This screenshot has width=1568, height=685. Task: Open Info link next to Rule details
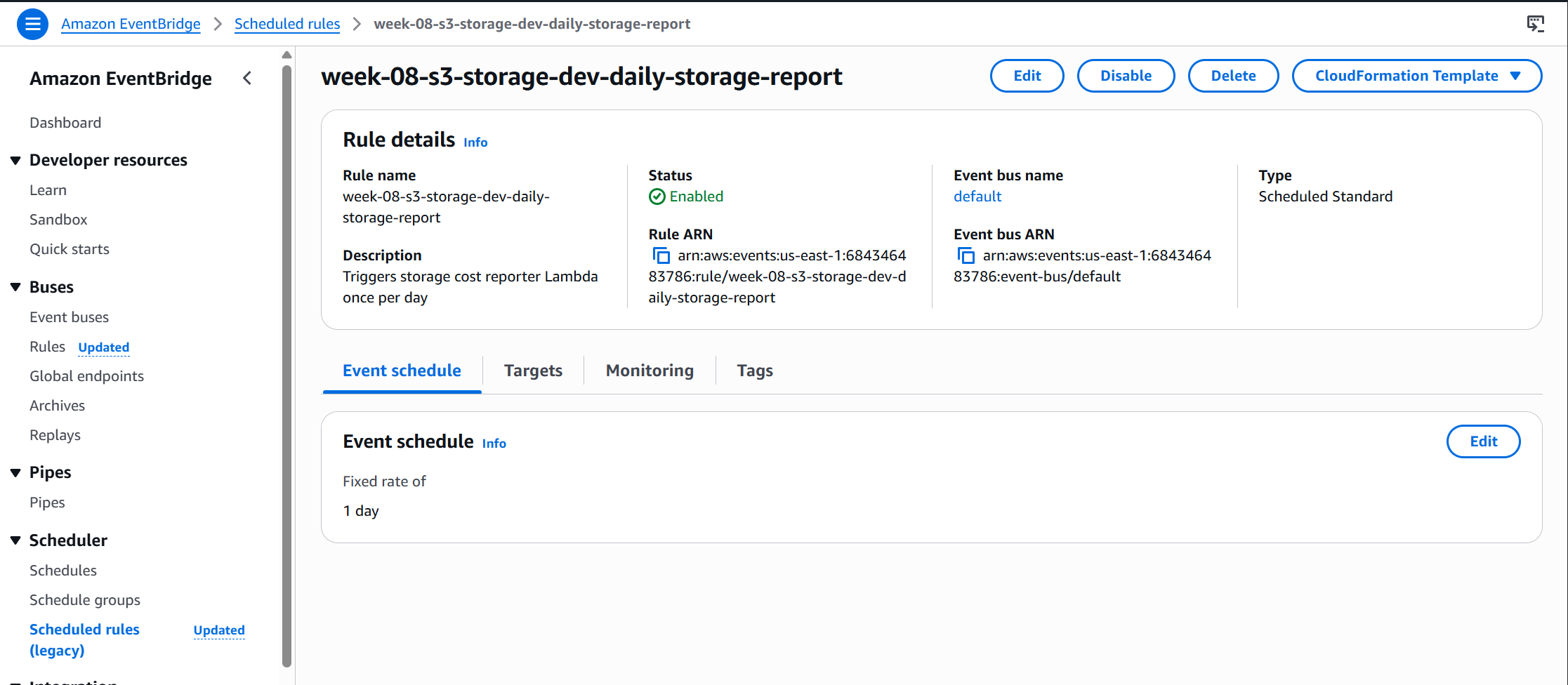point(475,142)
